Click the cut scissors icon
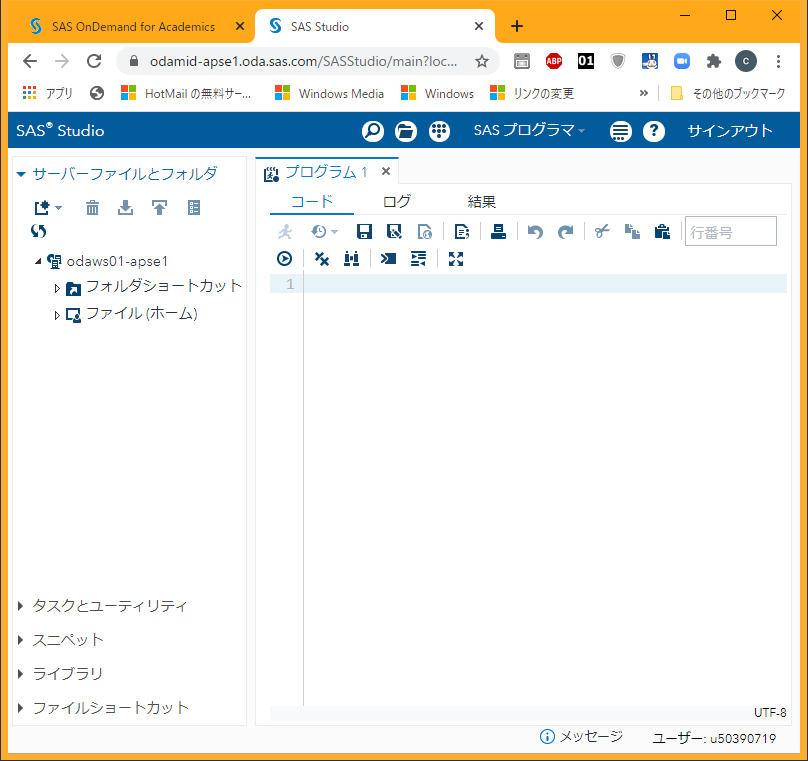Image resolution: width=808 pixels, height=761 pixels. click(602, 232)
